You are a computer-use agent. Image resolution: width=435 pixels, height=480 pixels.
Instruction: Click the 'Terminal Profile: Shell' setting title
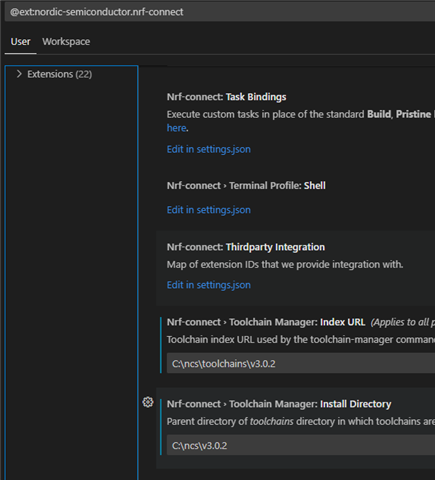[246, 186]
